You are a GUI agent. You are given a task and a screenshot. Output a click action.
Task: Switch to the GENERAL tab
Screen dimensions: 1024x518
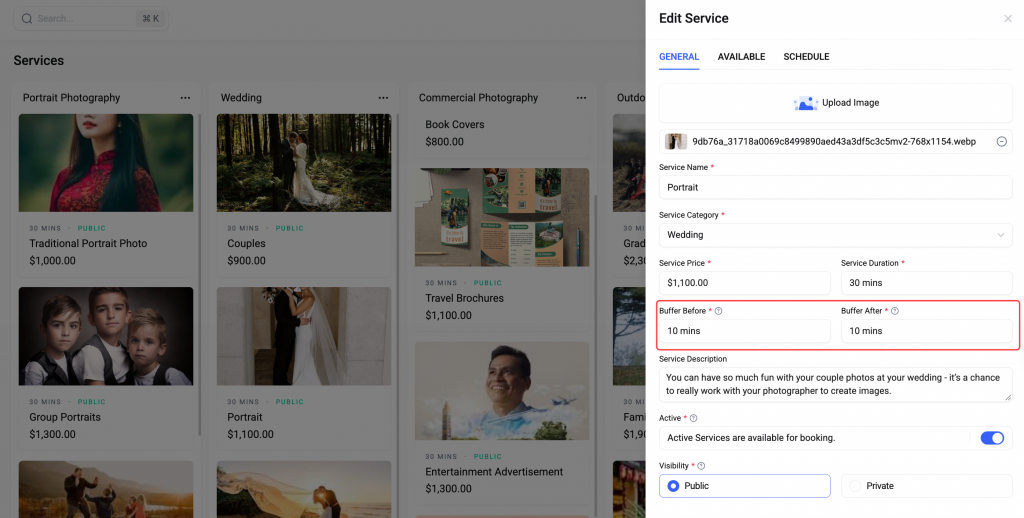pos(679,57)
